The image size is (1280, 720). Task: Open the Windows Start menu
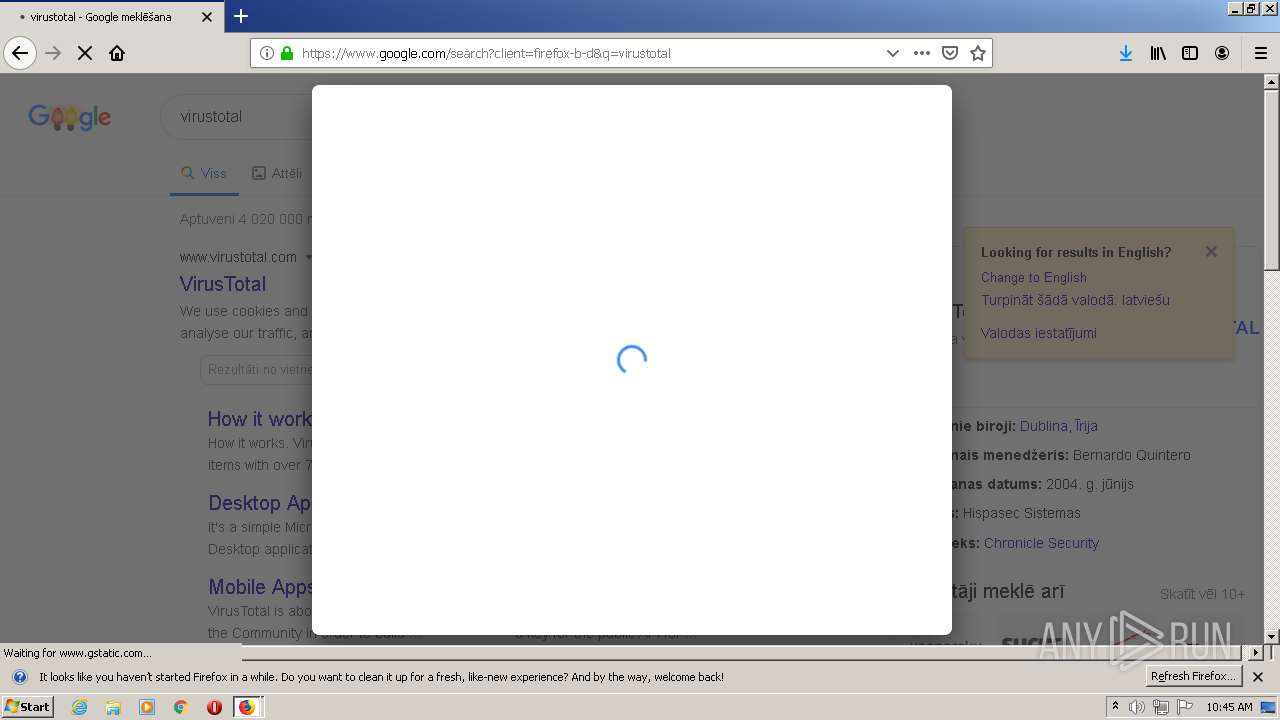click(x=27, y=707)
